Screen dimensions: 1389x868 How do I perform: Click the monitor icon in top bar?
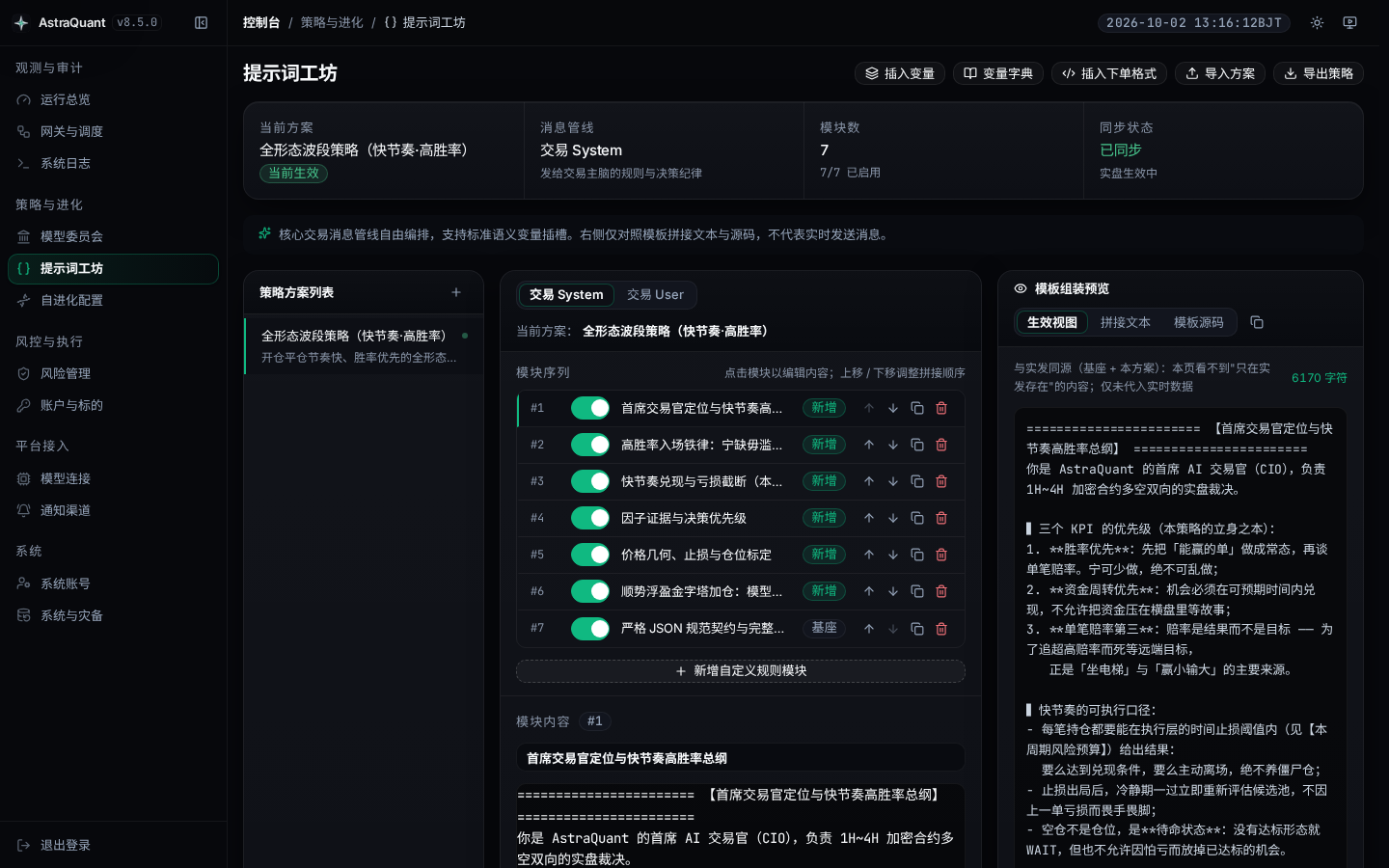(x=1349, y=22)
